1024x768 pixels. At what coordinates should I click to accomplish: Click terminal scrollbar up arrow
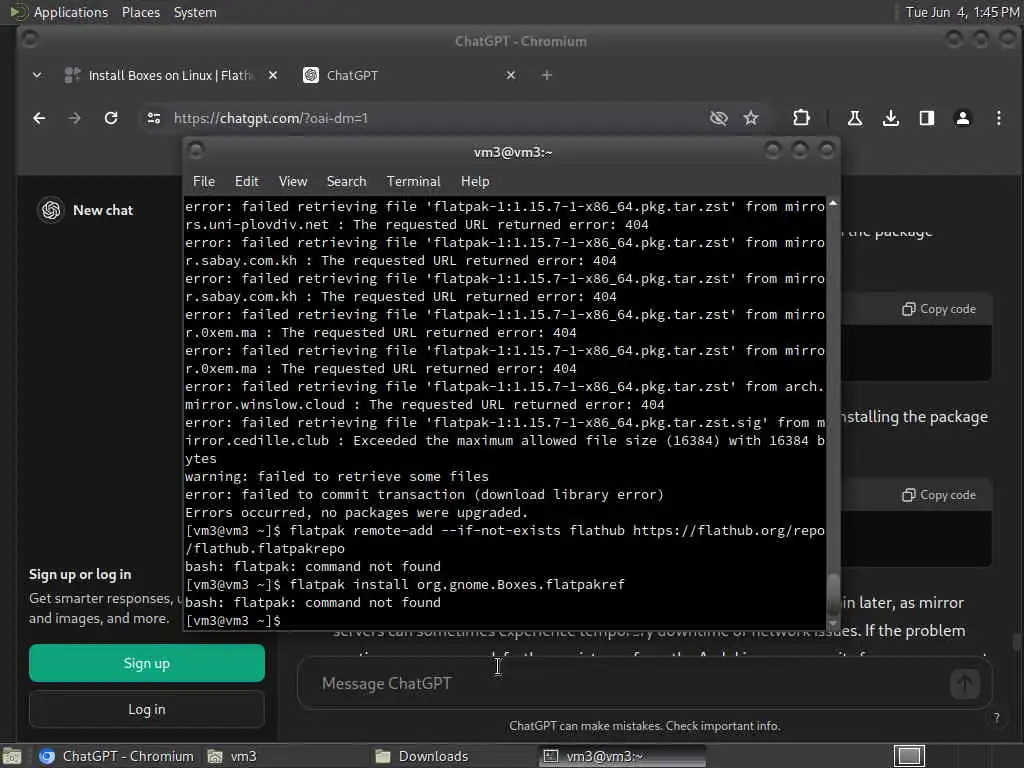pyautogui.click(x=833, y=204)
